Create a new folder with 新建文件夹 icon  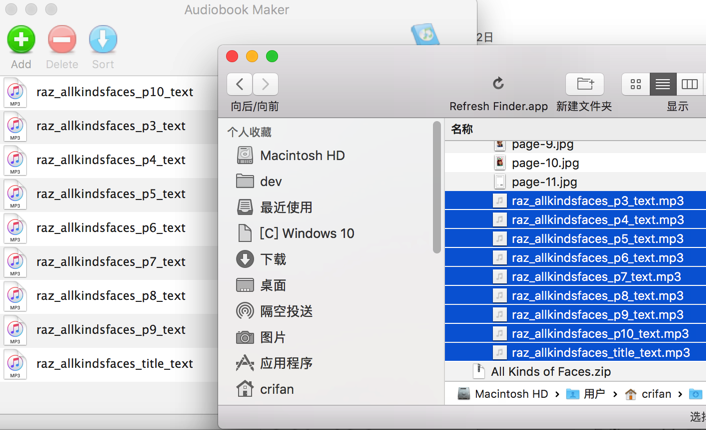tap(584, 84)
